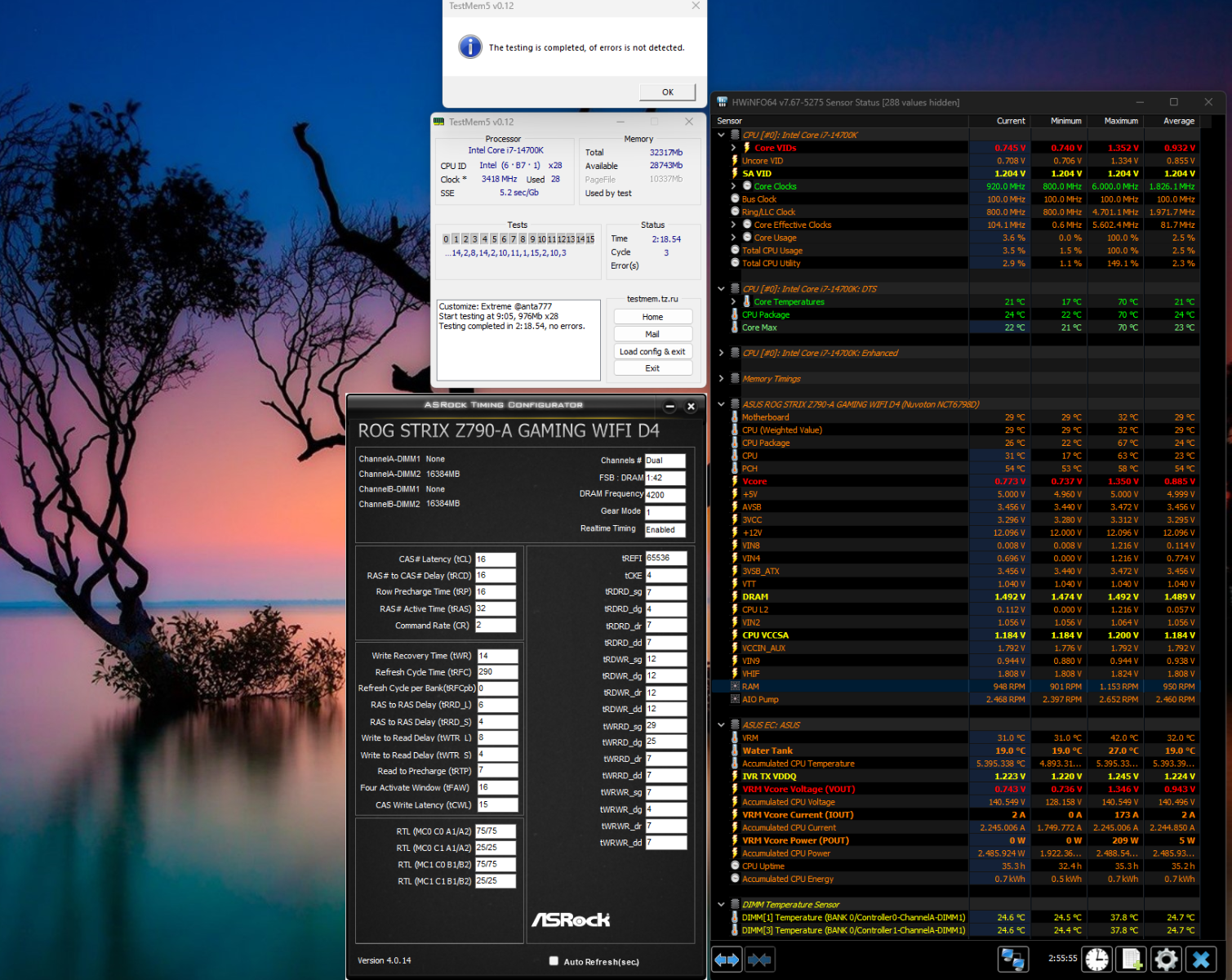Click Load config & exit button

(x=652, y=351)
